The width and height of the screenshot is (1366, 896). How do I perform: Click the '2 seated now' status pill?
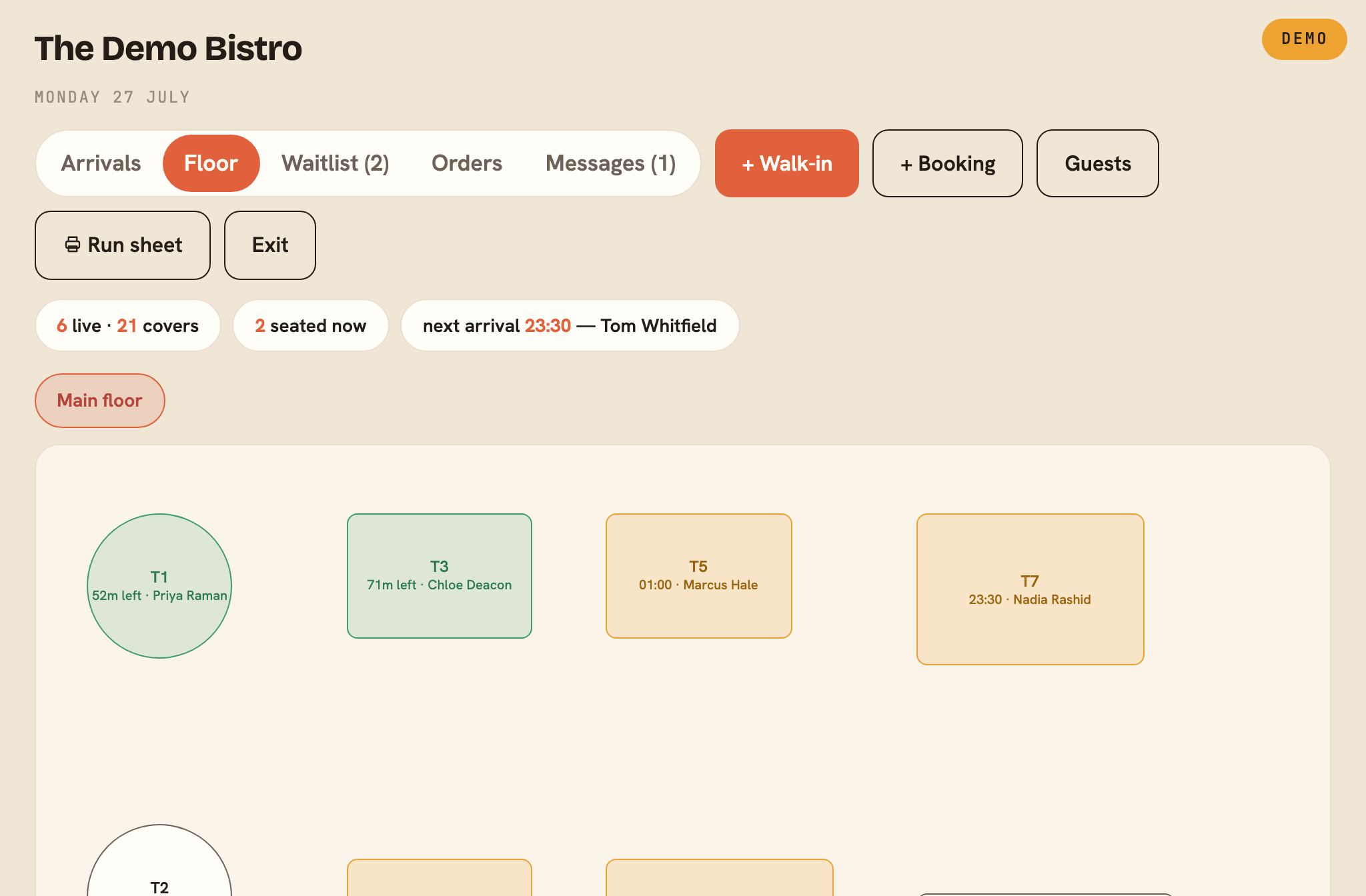click(x=311, y=325)
